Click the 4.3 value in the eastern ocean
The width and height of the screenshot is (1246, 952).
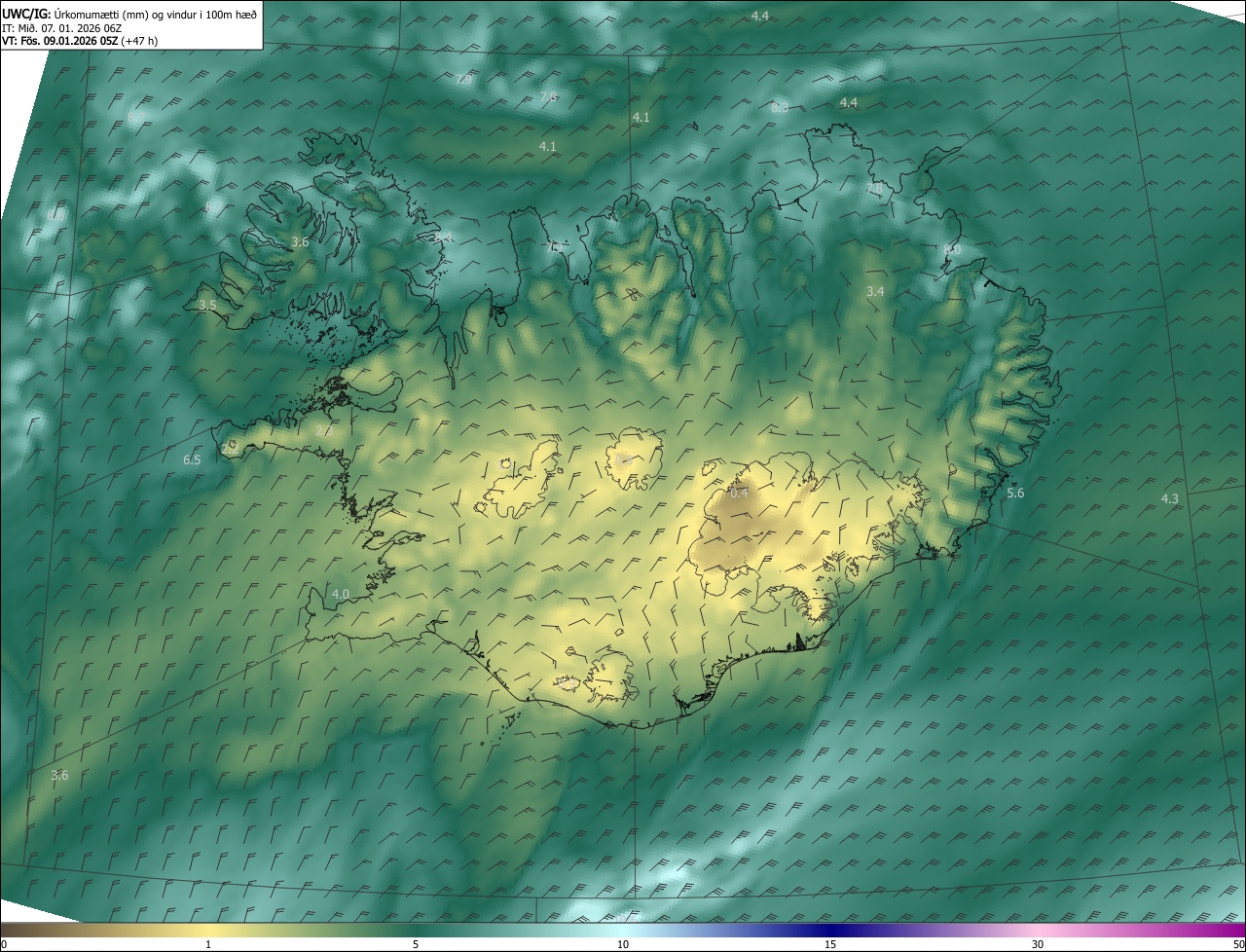pos(1170,498)
